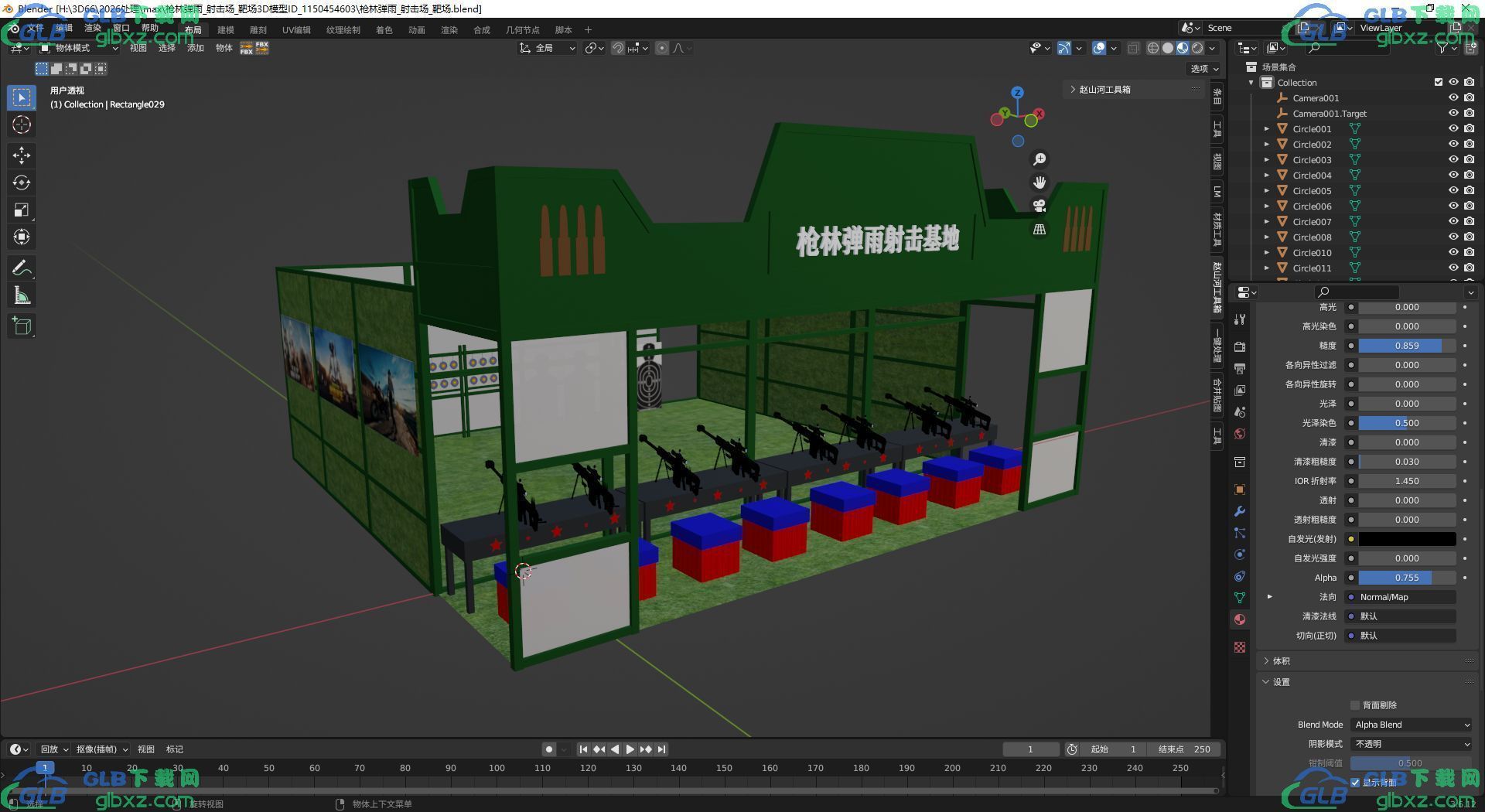Activate the Annotate pencil tool

coord(21,268)
